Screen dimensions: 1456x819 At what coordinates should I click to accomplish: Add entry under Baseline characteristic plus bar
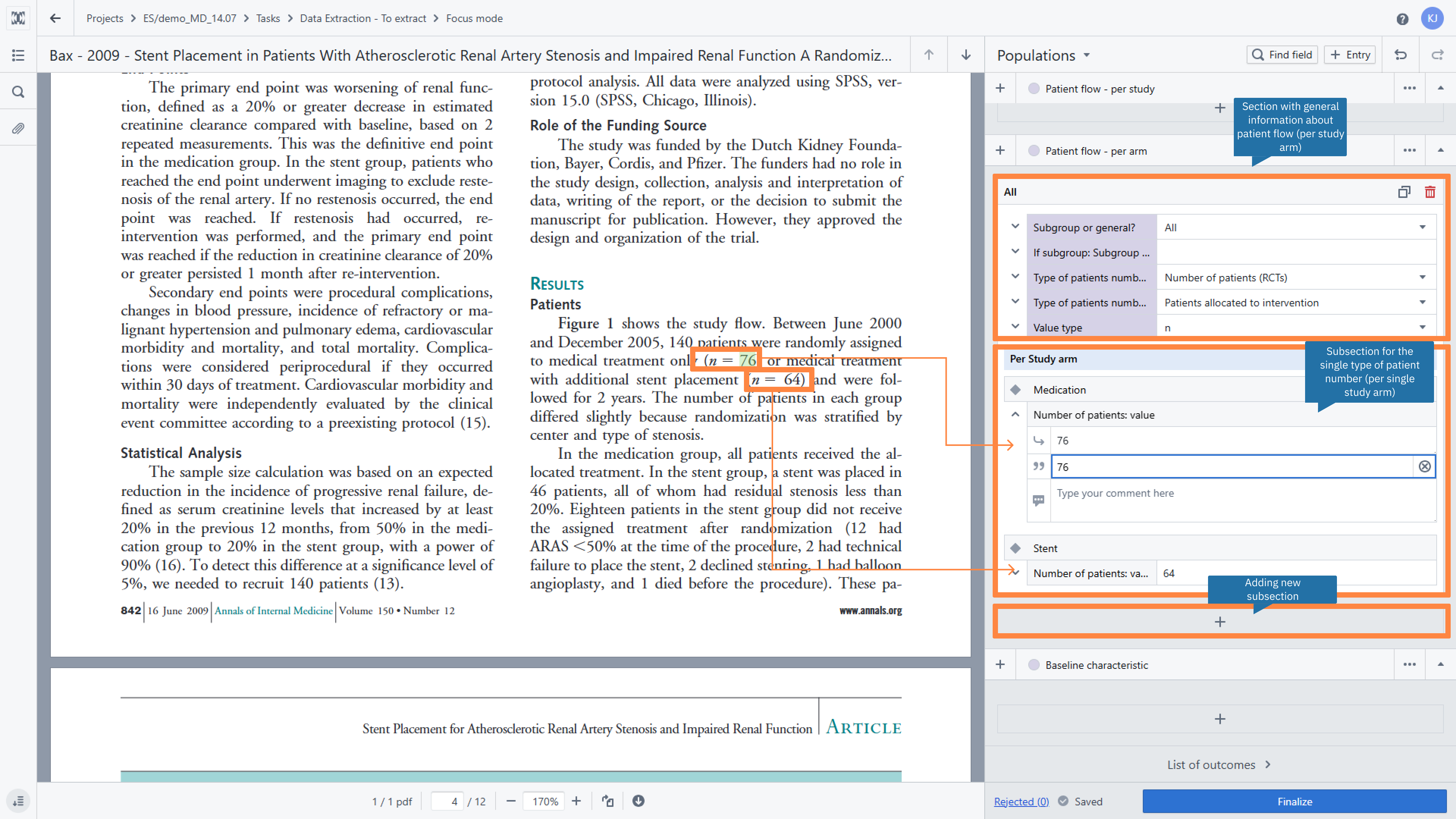tap(1220, 719)
